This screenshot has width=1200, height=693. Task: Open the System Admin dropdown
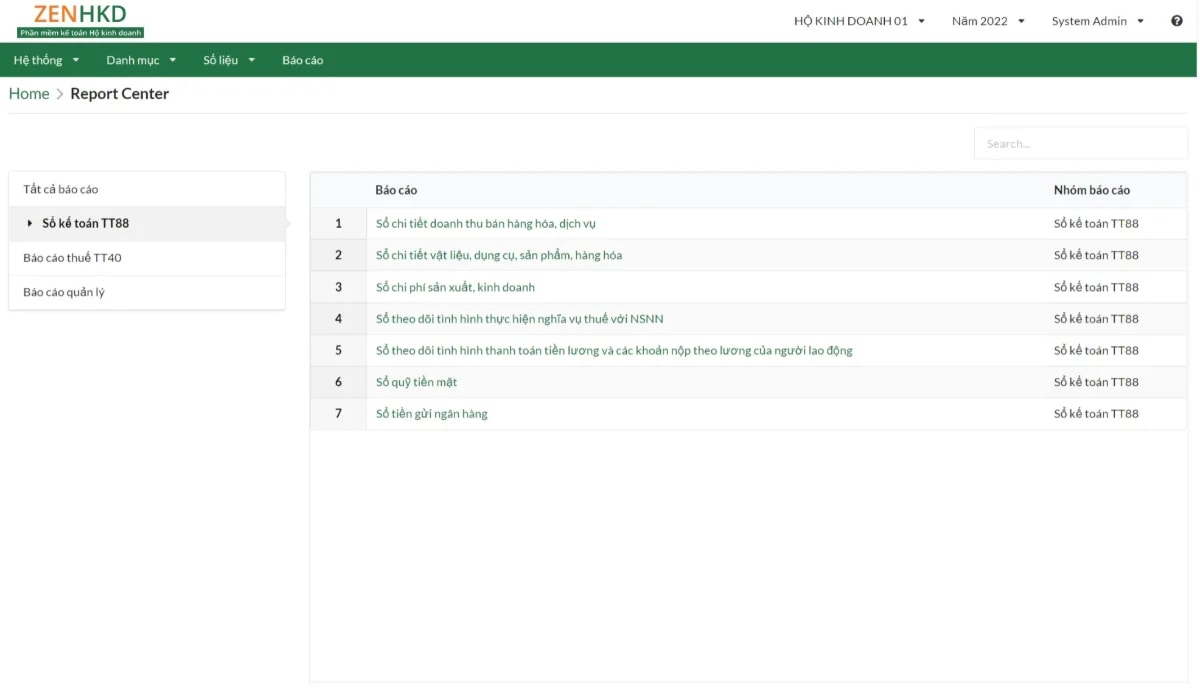tap(1095, 20)
